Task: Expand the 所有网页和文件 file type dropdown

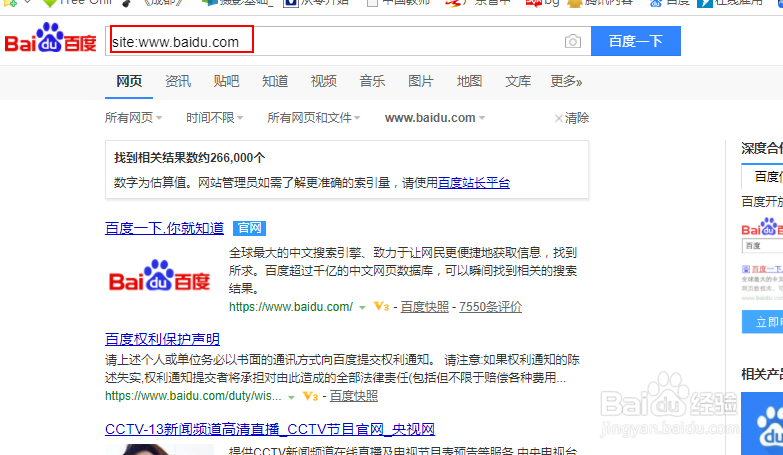Action: 314,118
